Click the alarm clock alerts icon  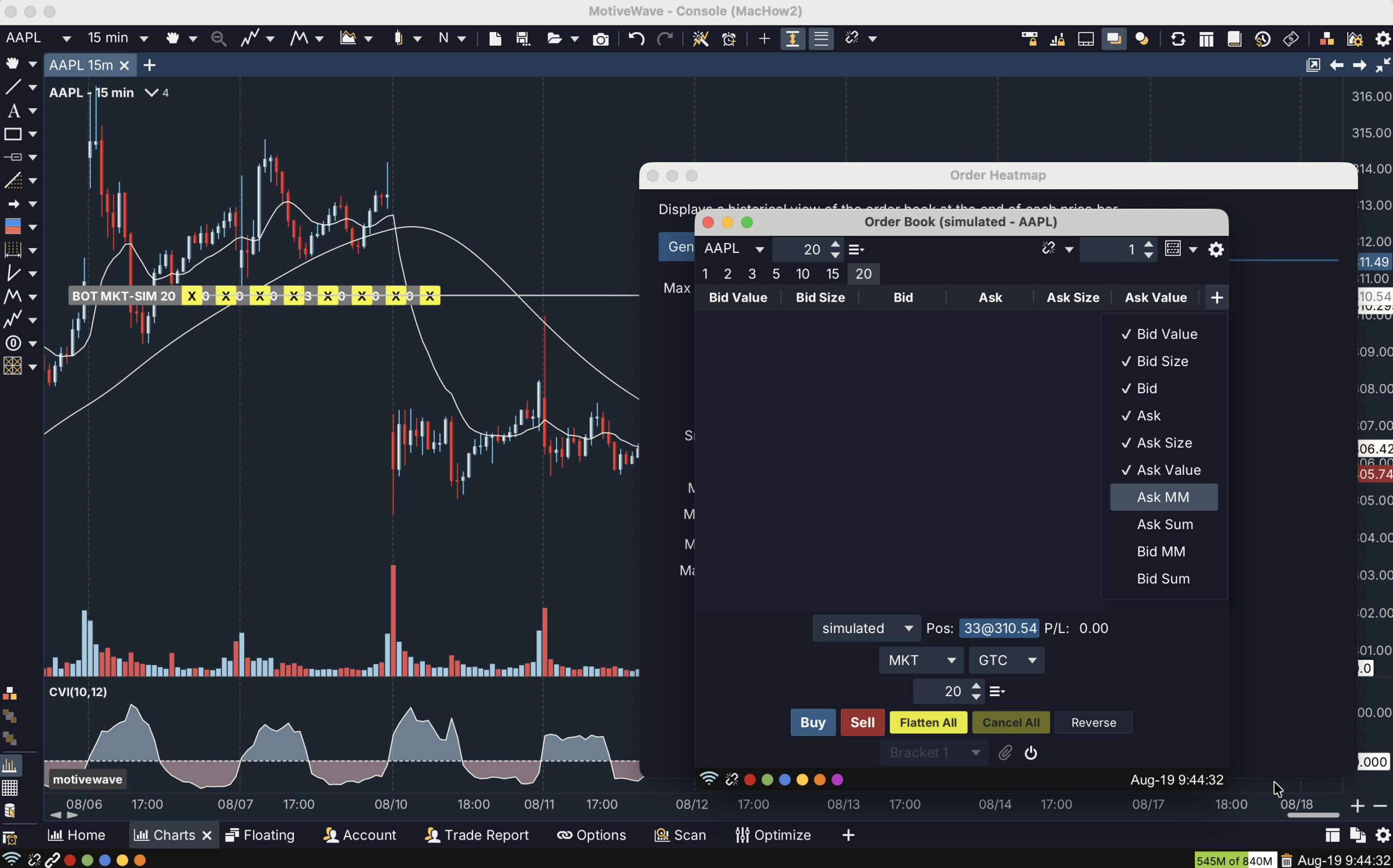click(x=729, y=39)
